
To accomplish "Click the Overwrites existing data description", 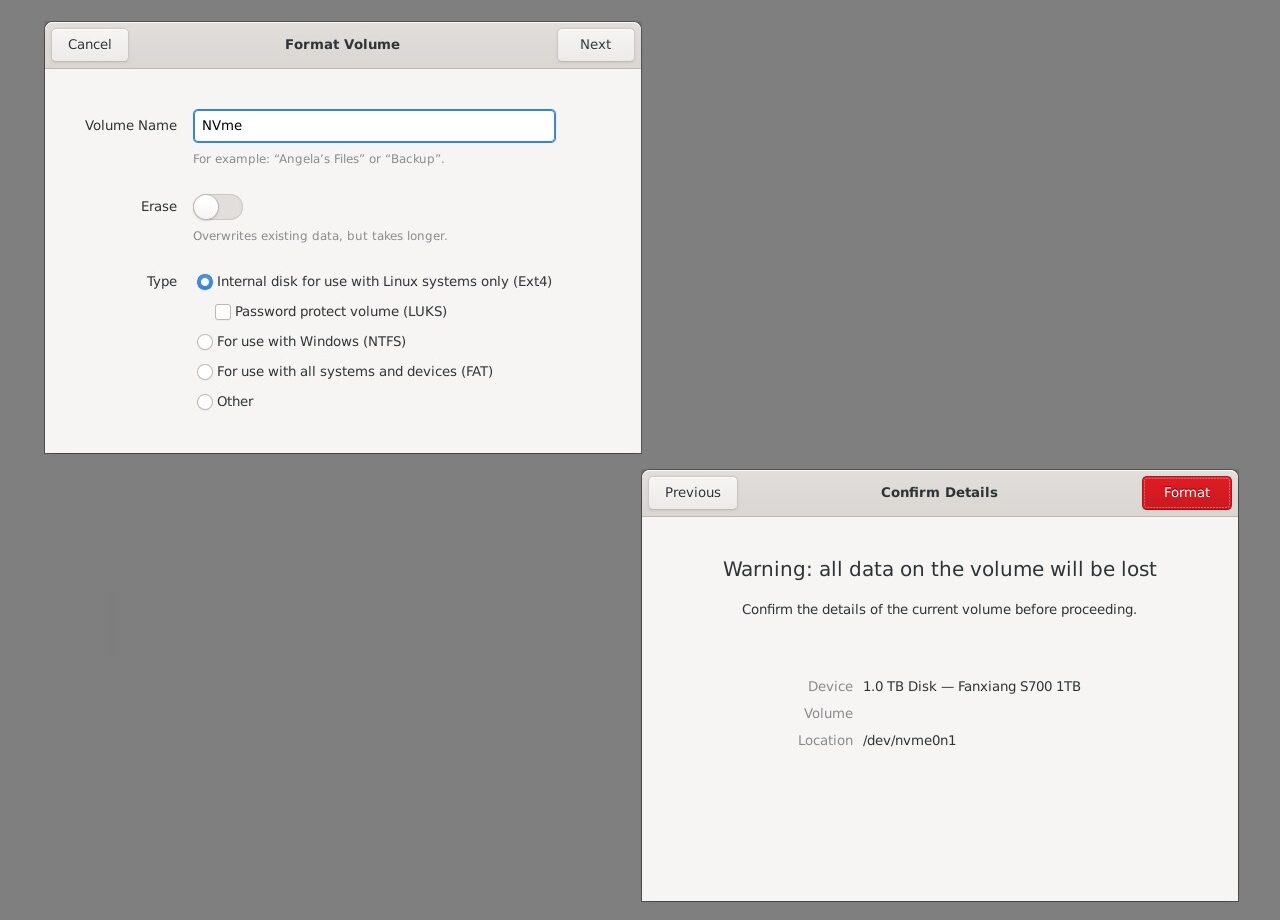I will point(320,236).
